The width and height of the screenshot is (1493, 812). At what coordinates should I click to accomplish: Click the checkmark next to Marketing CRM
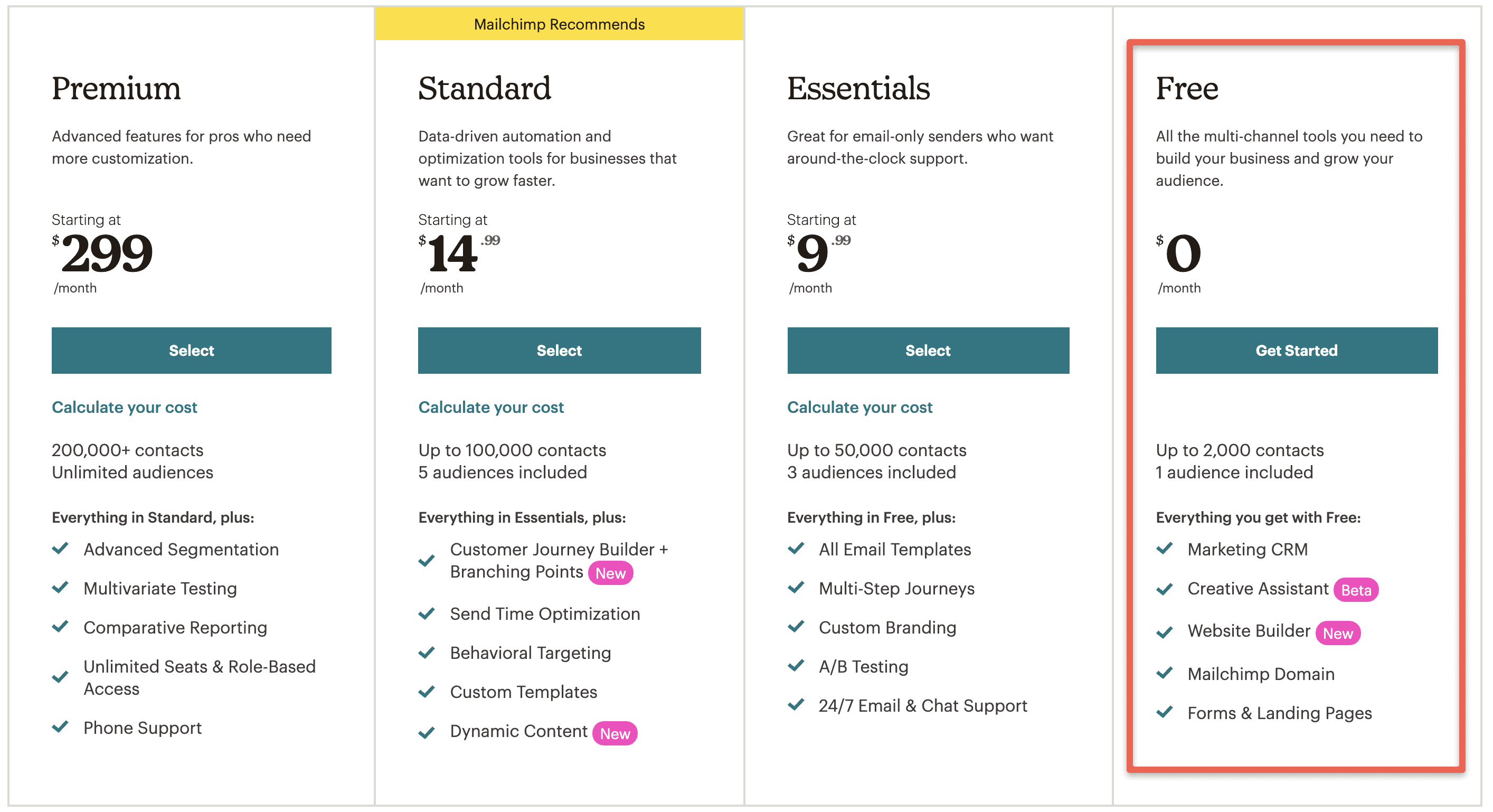click(x=1165, y=550)
